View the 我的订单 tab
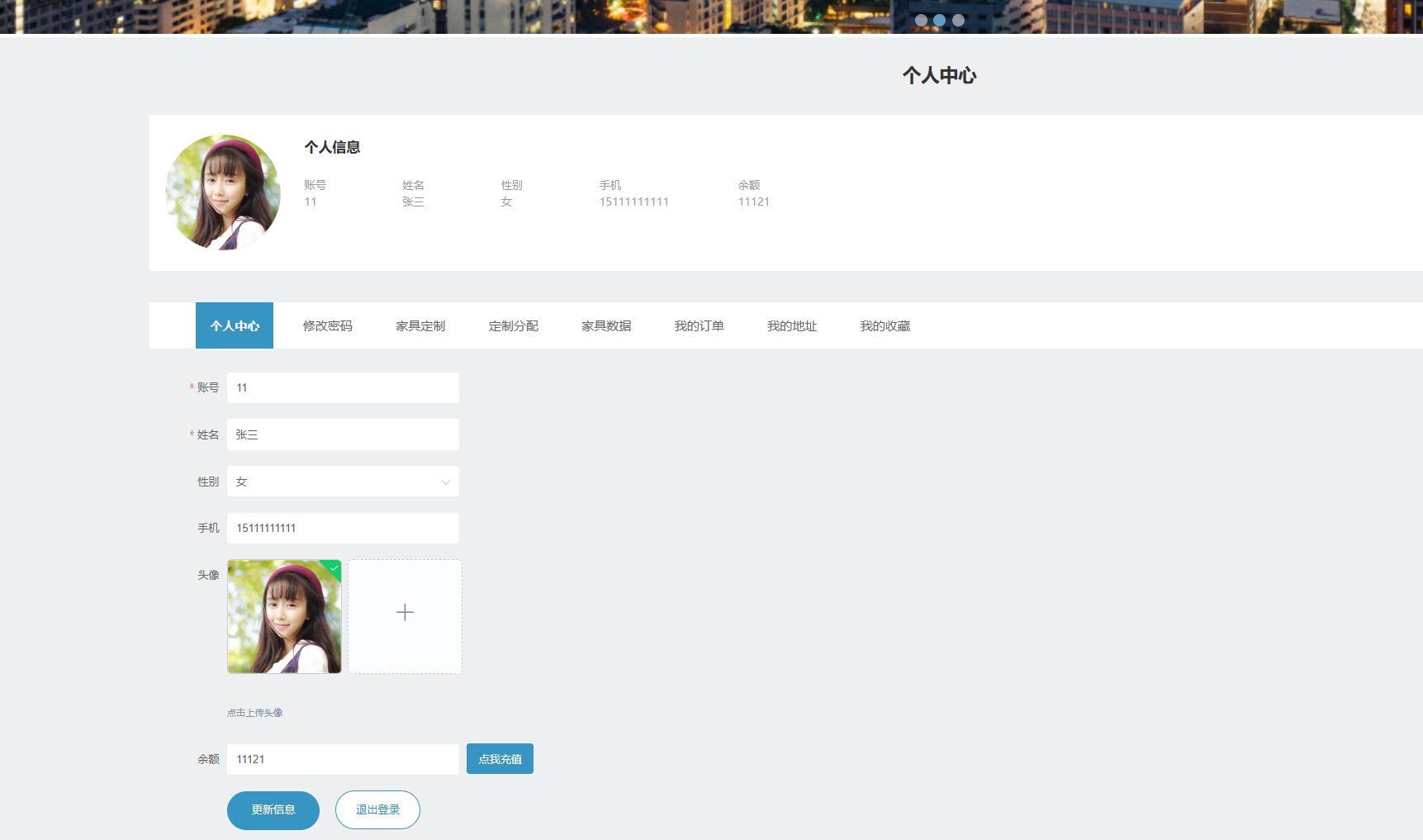 699,326
